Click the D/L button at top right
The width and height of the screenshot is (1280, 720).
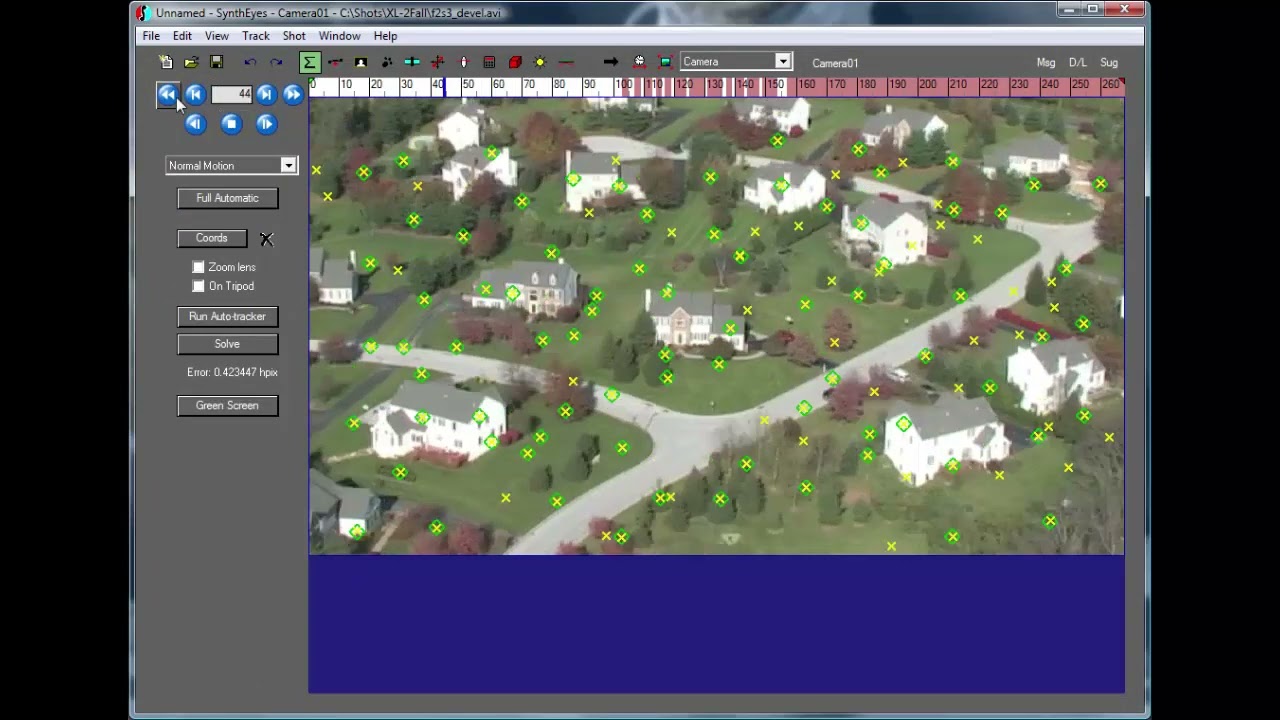(x=1078, y=63)
